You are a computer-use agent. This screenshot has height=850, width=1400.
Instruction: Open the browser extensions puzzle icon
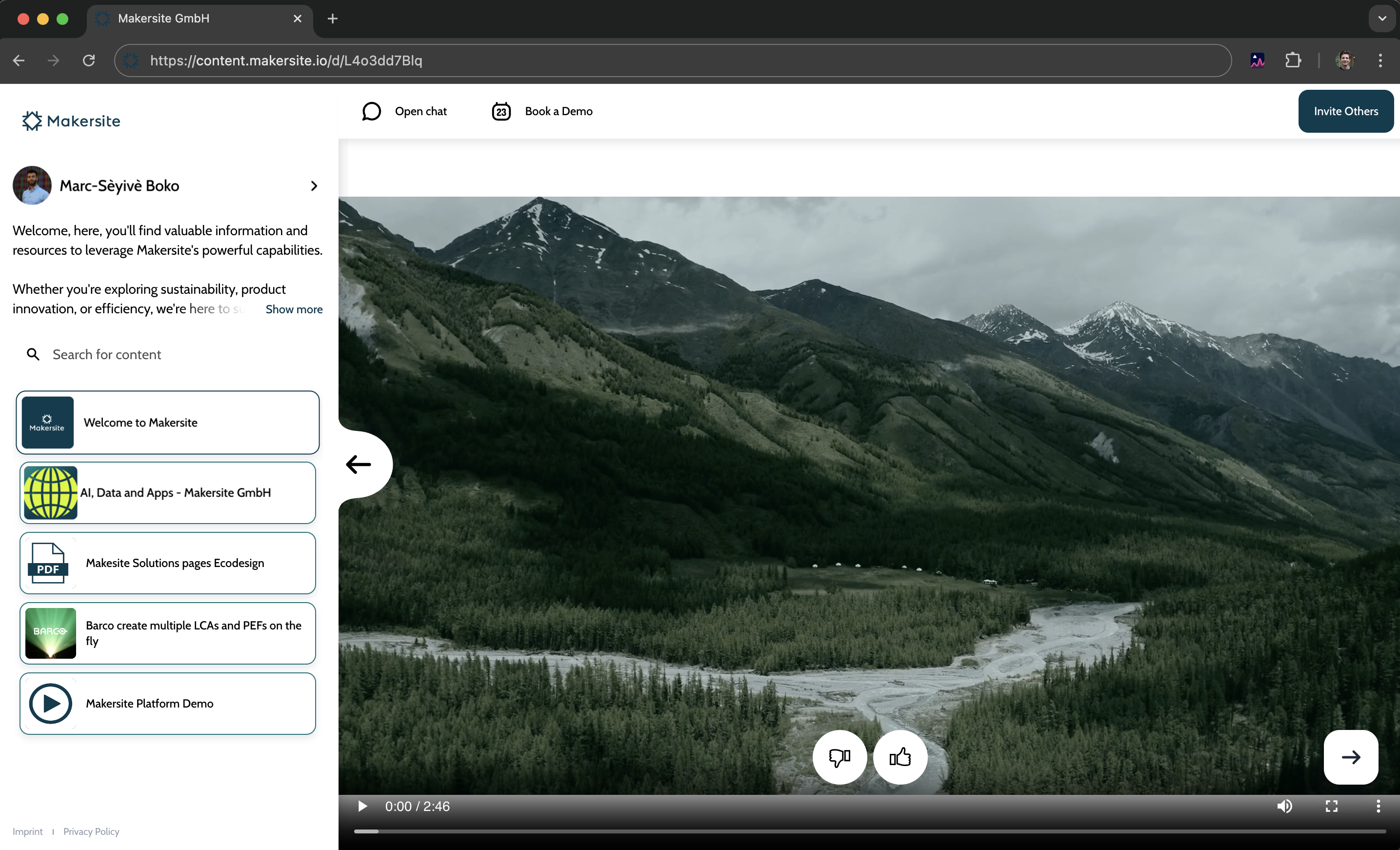pyautogui.click(x=1293, y=60)
